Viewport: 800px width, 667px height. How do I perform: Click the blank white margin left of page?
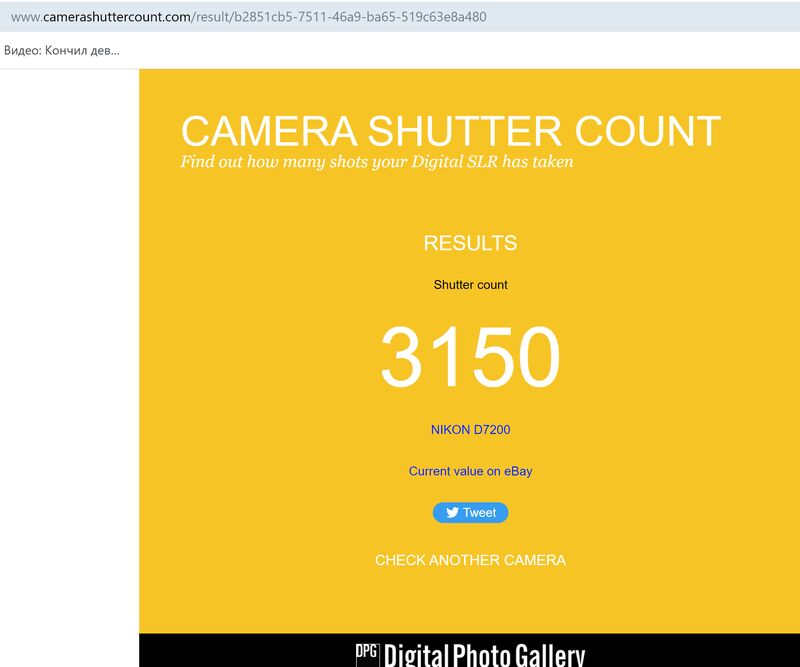[x=68, y=350]
